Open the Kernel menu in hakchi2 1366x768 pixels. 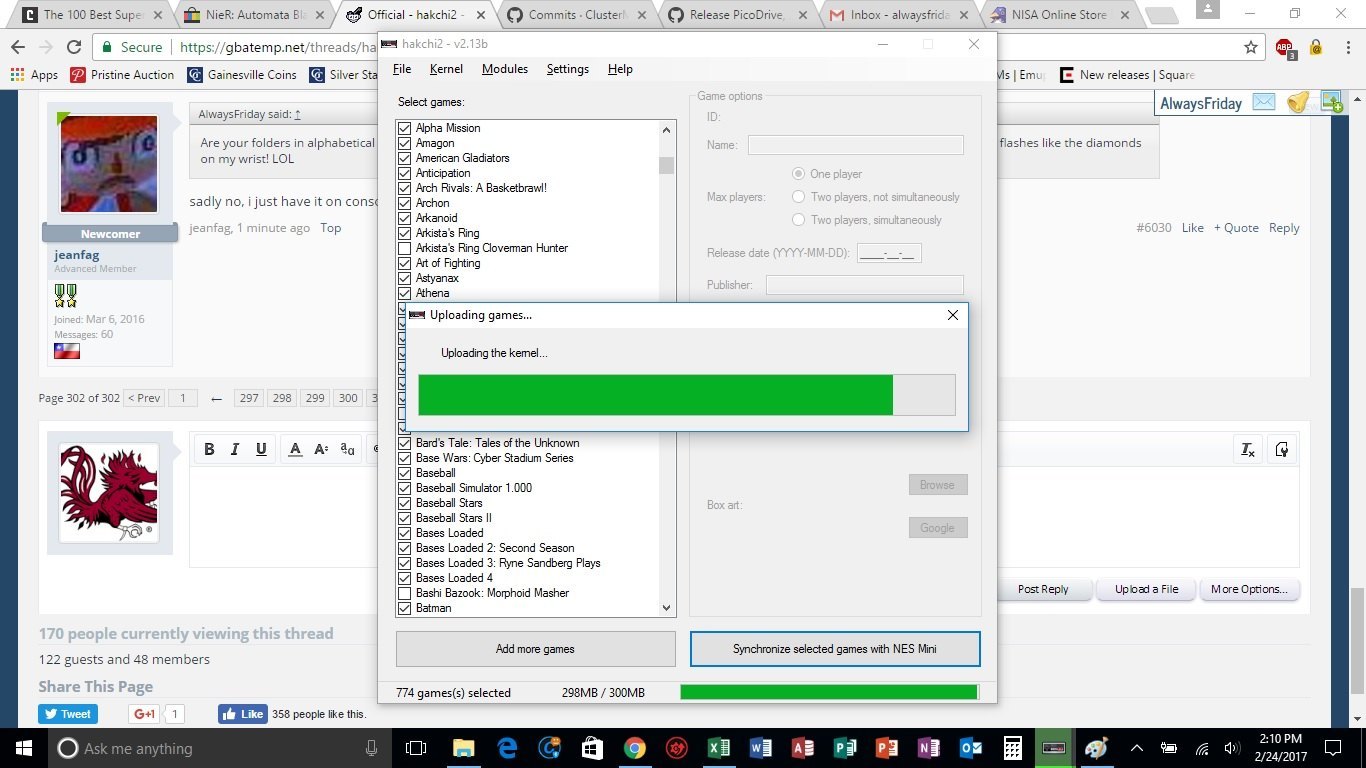[446, 69]
